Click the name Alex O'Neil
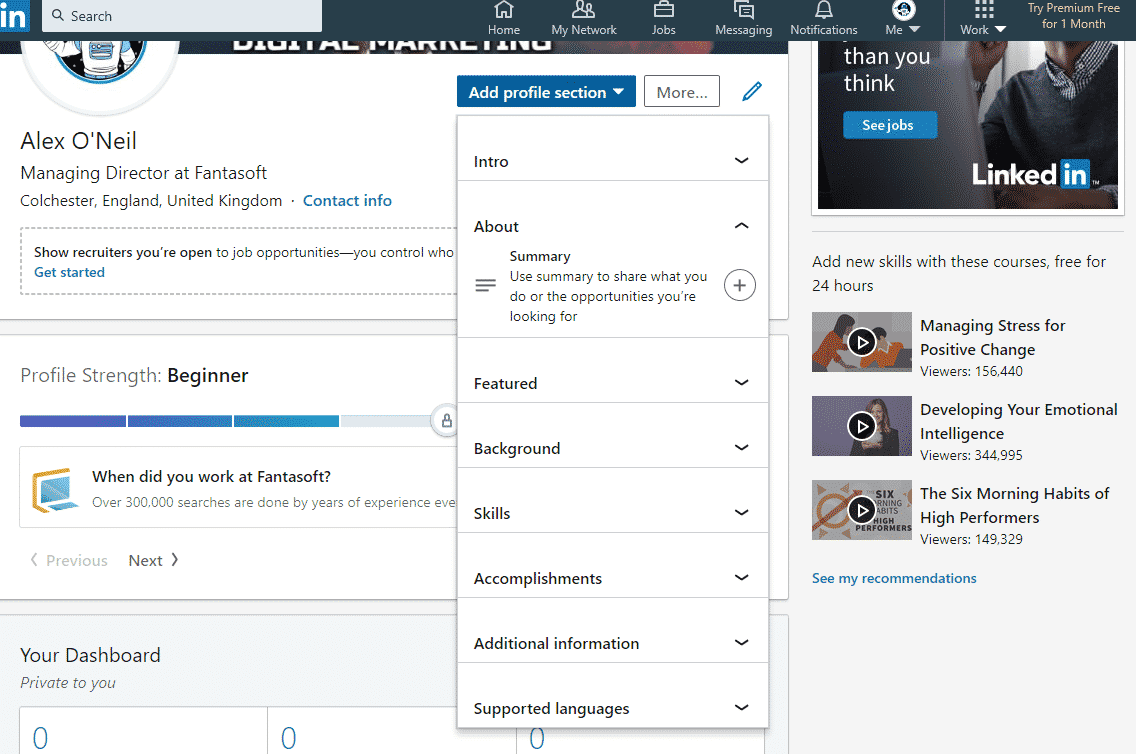Viewport: 1136px width, 754px height. tap(78, 141)
